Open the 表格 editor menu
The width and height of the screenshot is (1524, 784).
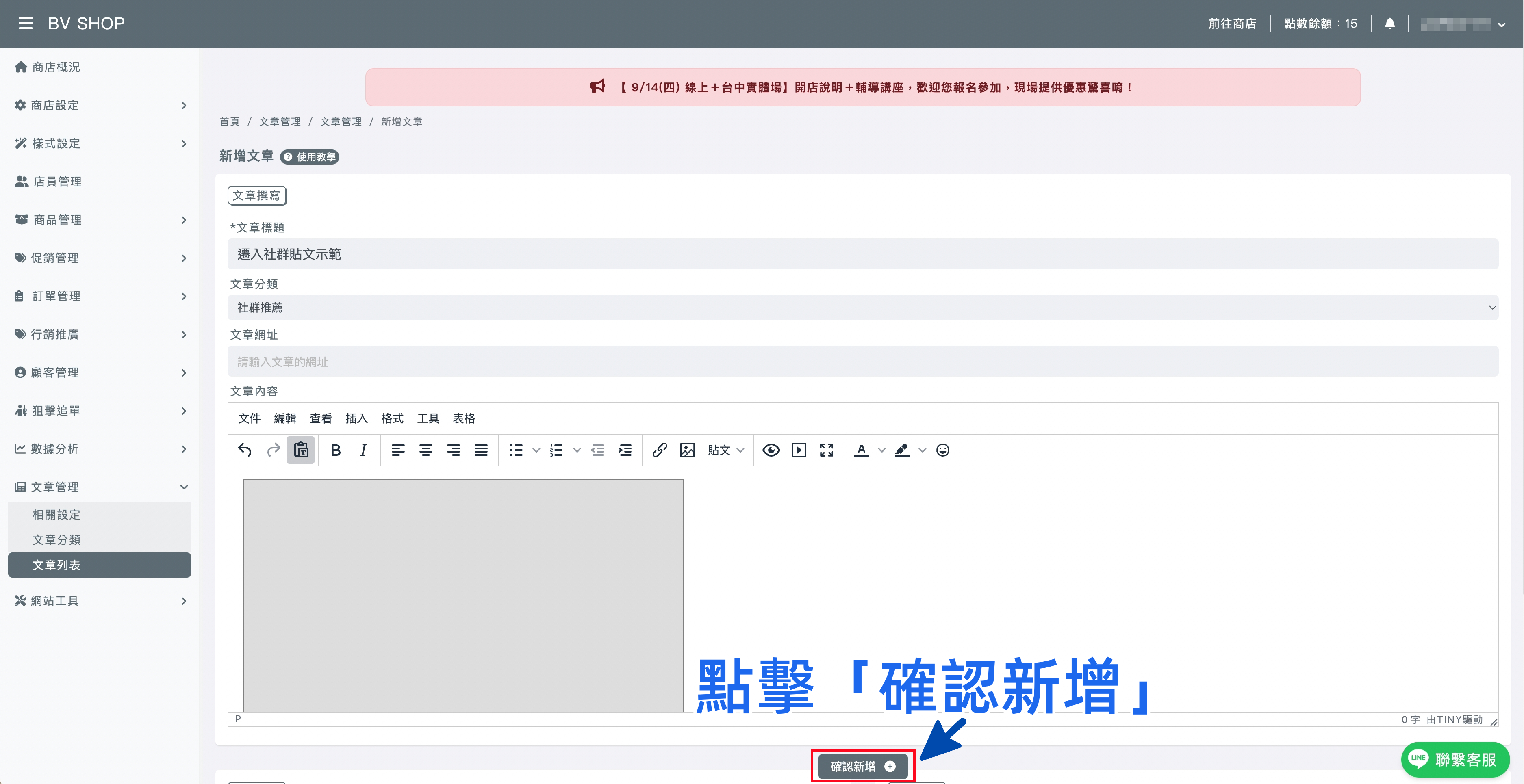pyautogui.click(x=464, y=418)
